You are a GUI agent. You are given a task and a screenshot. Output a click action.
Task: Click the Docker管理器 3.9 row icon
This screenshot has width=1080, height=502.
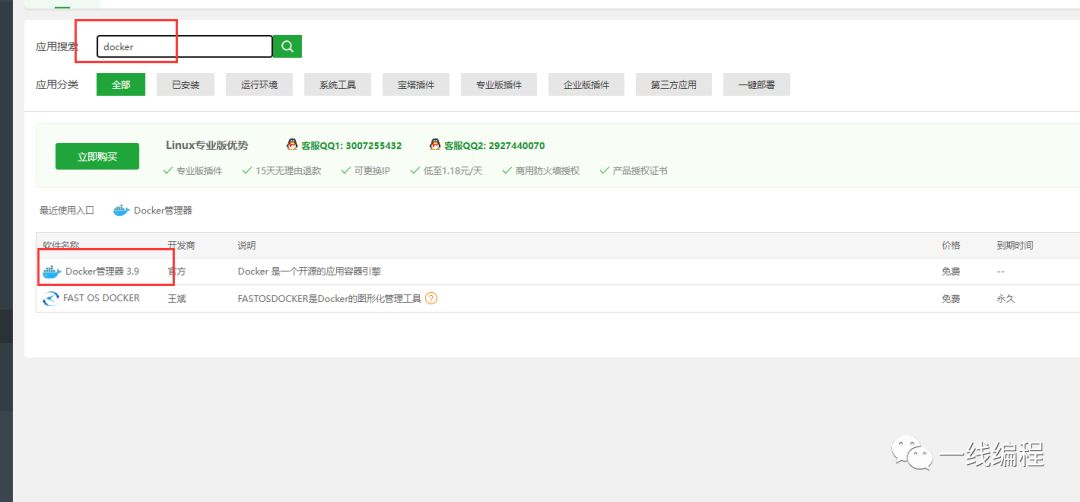click(52, 272)
